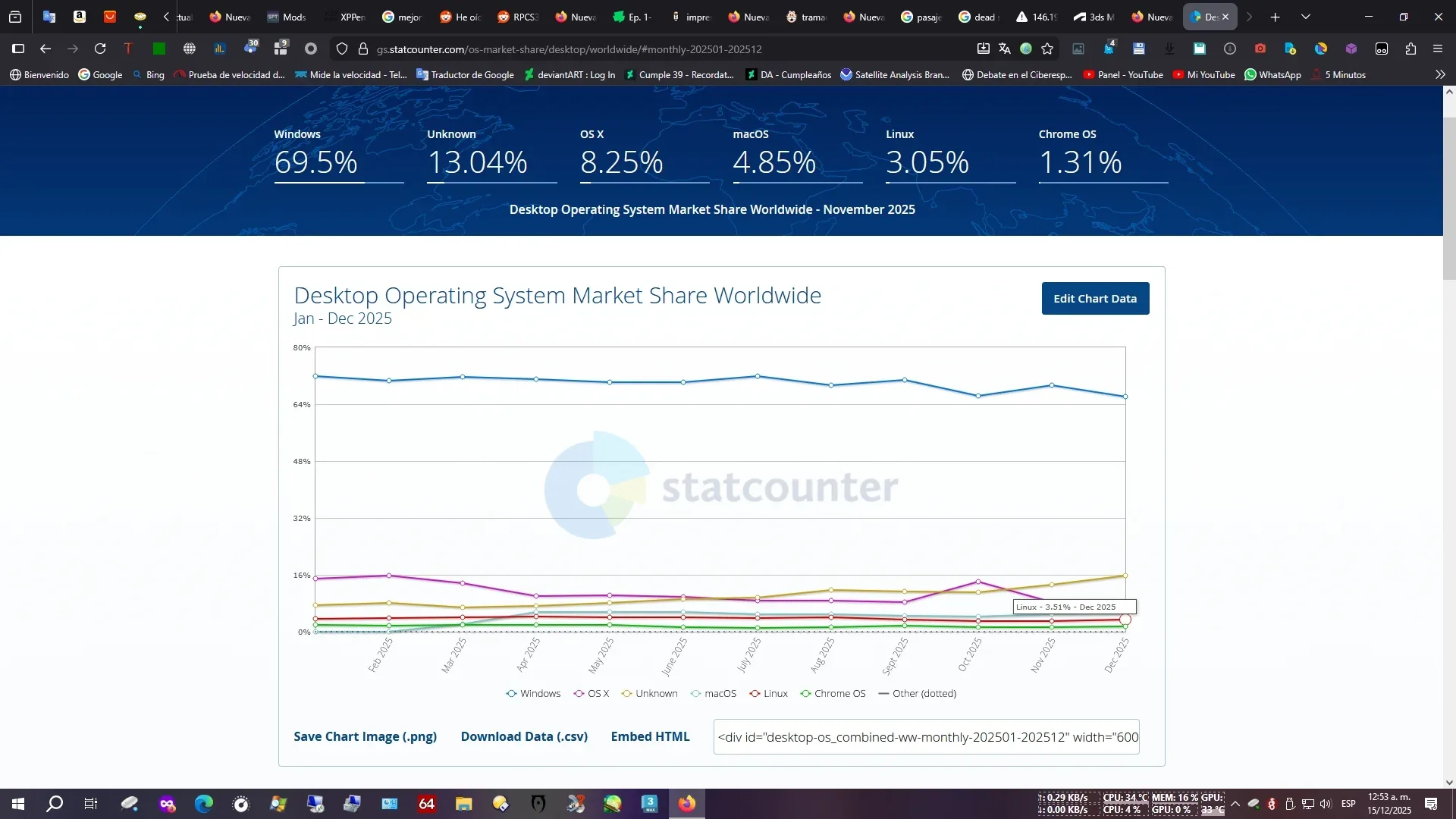Viewport: 1456px width, 819px height.
Task: Open the site padlock security info
Action: [362, 49]
